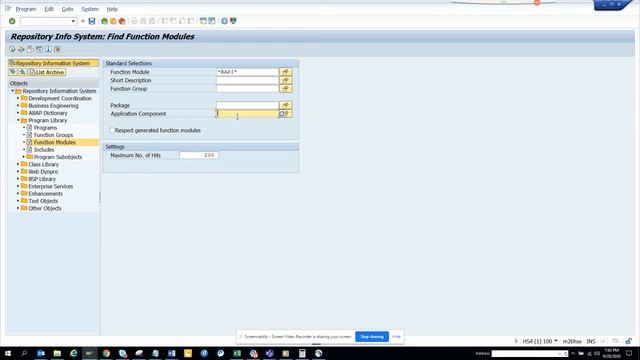Toggle Respect generated function modules checkbox

point(112,130)
